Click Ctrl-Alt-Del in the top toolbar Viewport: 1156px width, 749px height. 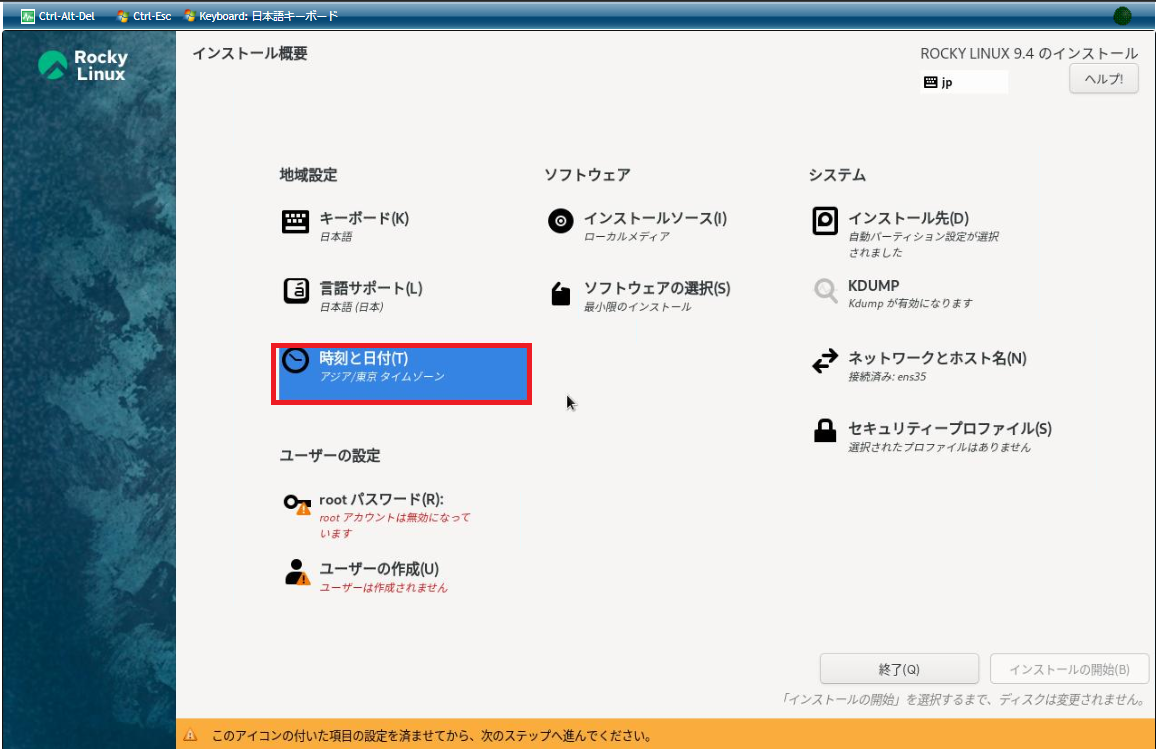58,16
